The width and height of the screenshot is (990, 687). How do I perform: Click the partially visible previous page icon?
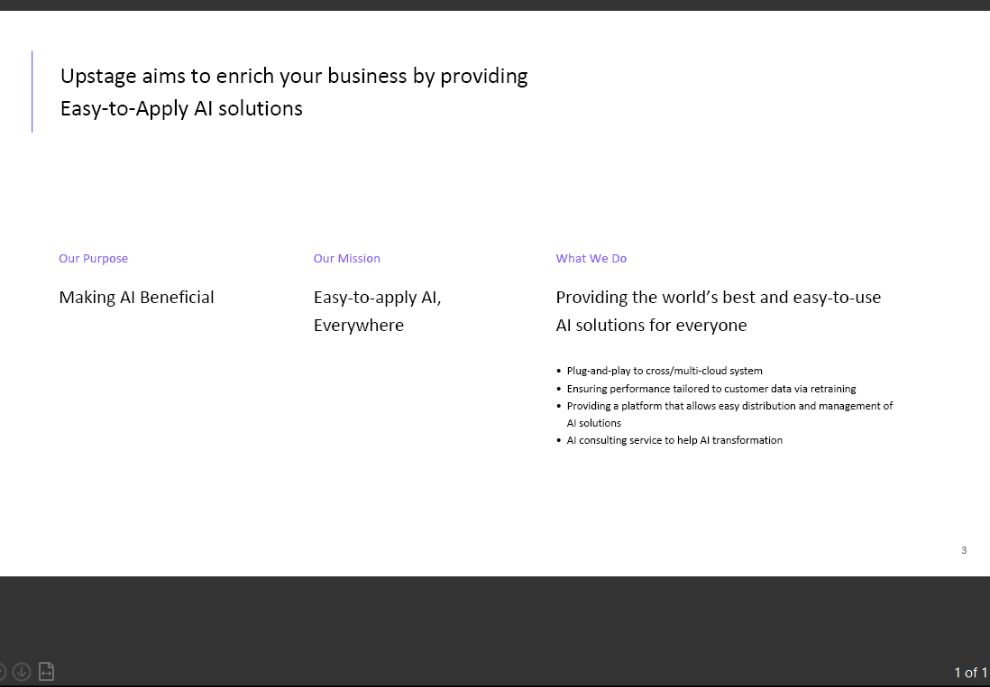[3, 671]
